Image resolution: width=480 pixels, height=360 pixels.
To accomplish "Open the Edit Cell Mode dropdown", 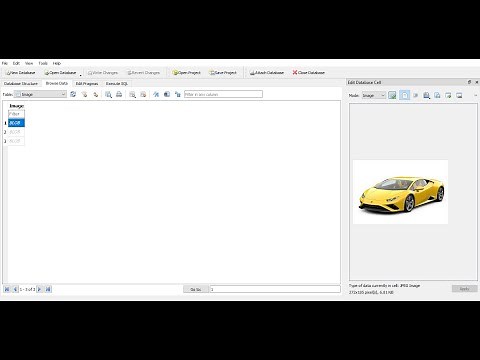I will [374, 96].
